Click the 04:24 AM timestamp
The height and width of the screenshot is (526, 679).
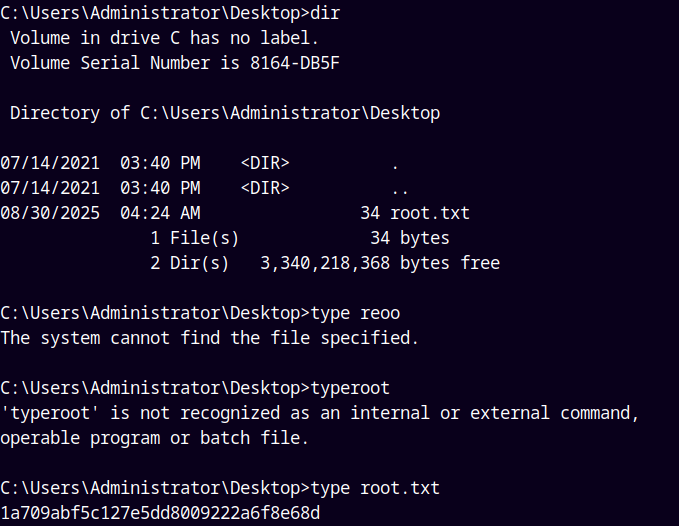tap(160, 213)
